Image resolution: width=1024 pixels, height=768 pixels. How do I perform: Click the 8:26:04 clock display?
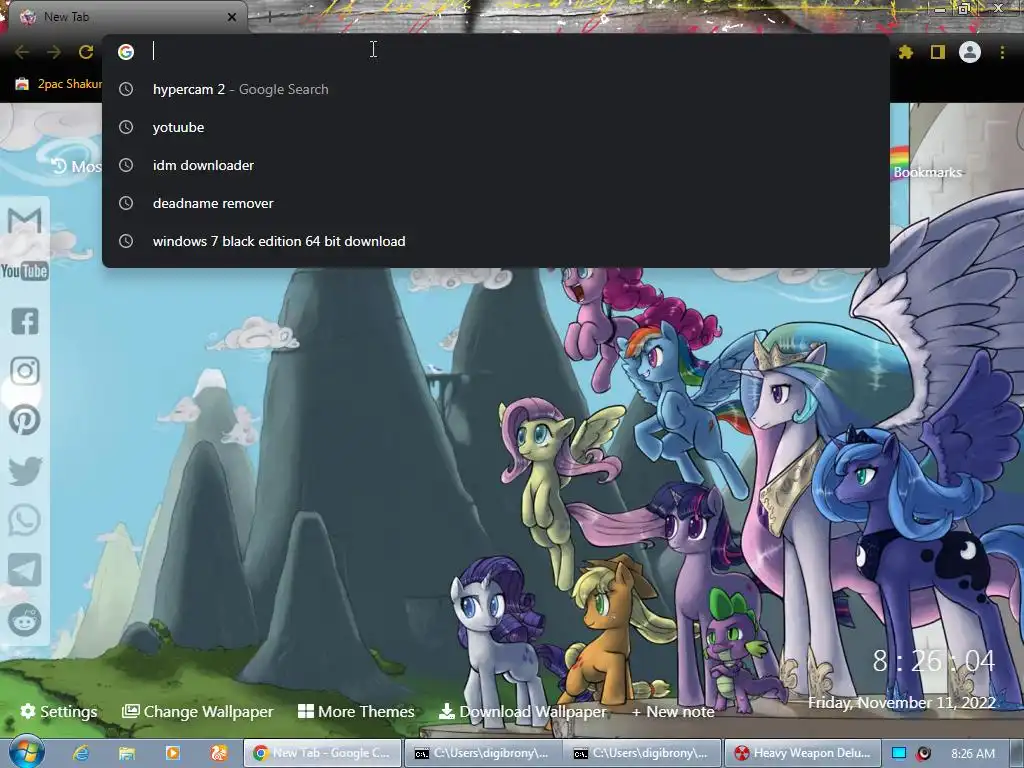934,661
